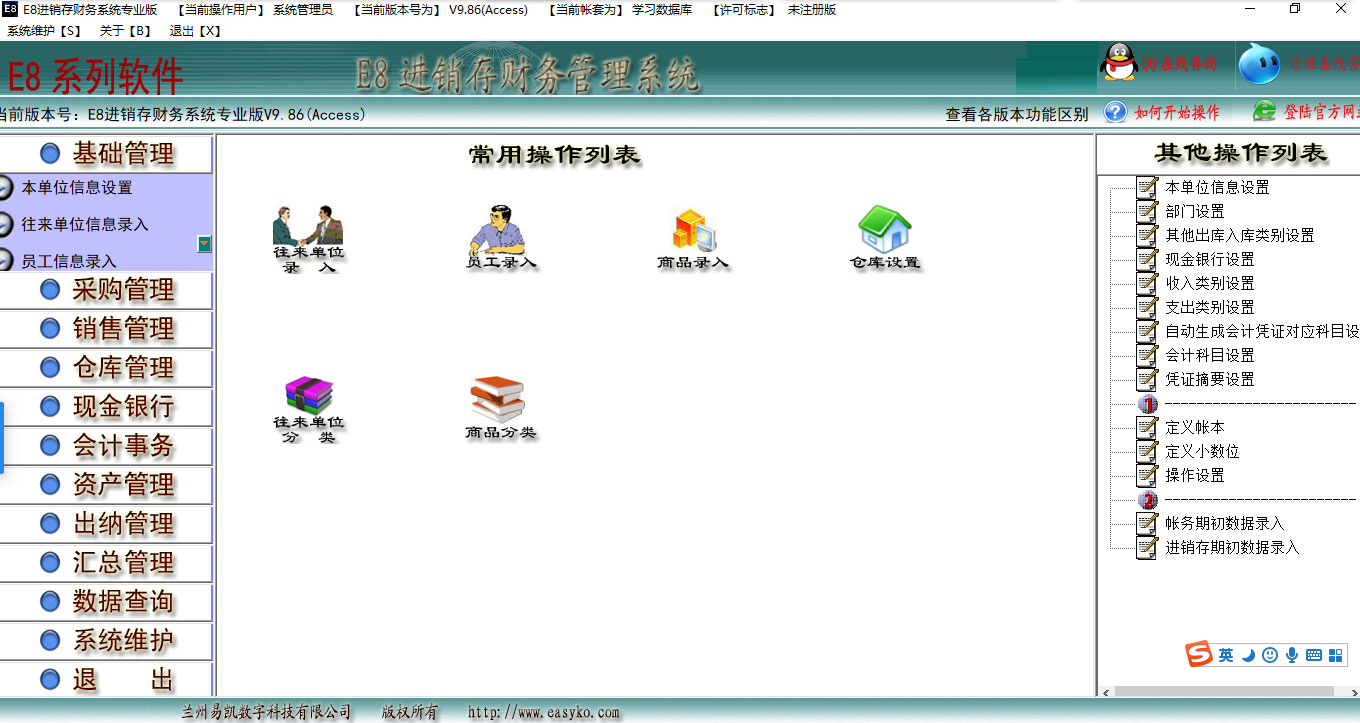Click notepad icon beside 定义帐本
This screenshot has height=723, width=1360.
tap(1148, 427)
